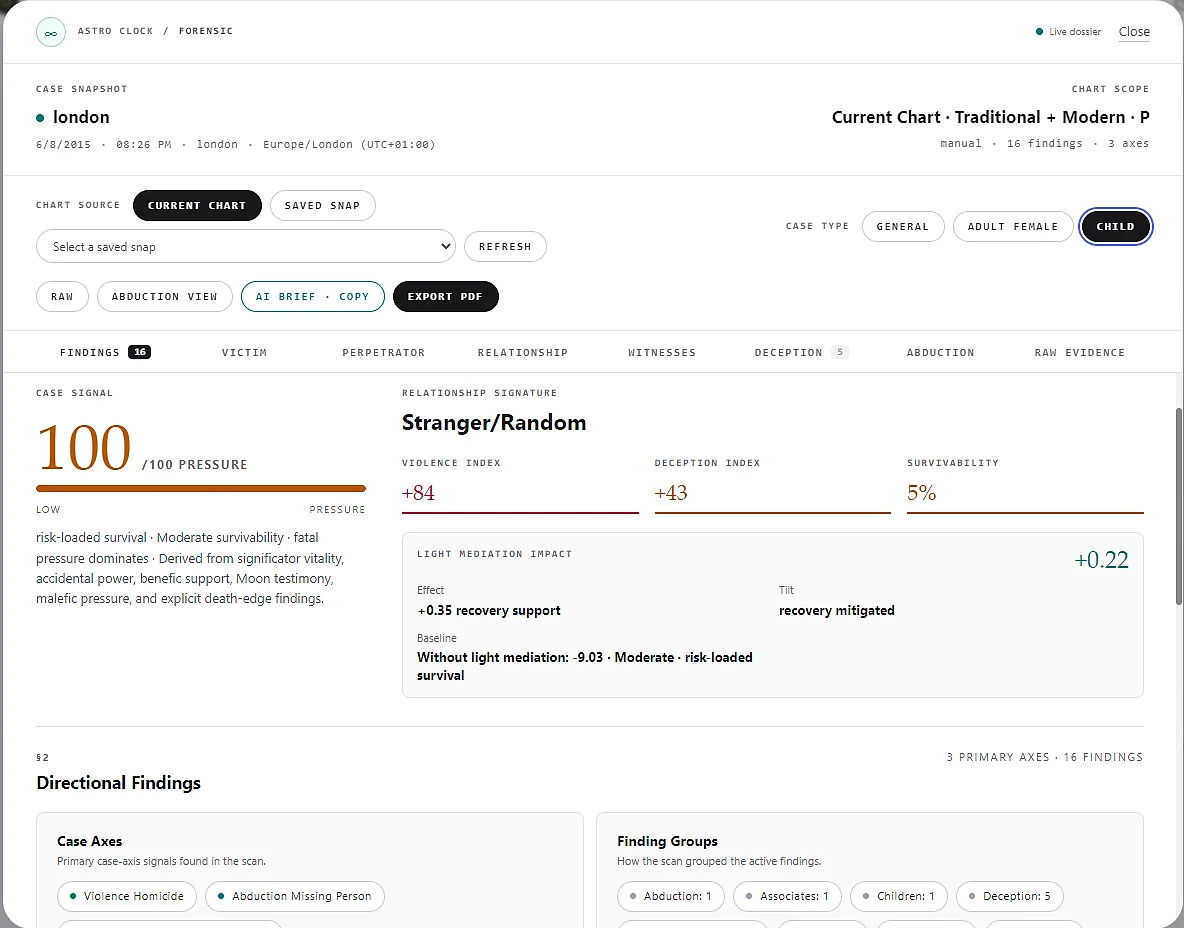Screen dimensions: 1184x928
Task: Switch chart source to Saved Snap
Action: tap(322, 205)
